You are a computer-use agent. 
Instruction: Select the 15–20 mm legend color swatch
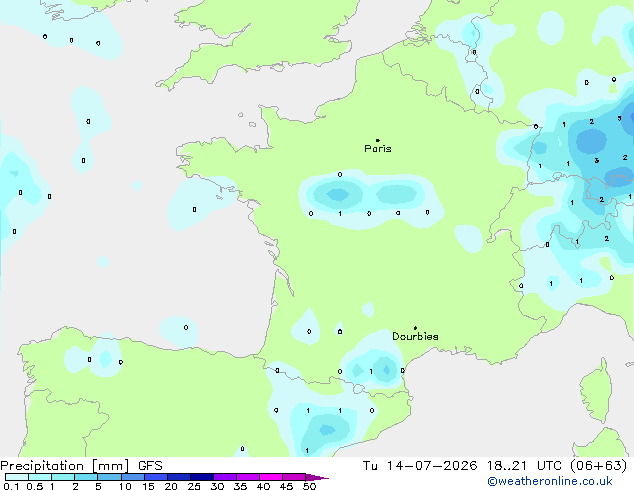[x=155, y=477]
